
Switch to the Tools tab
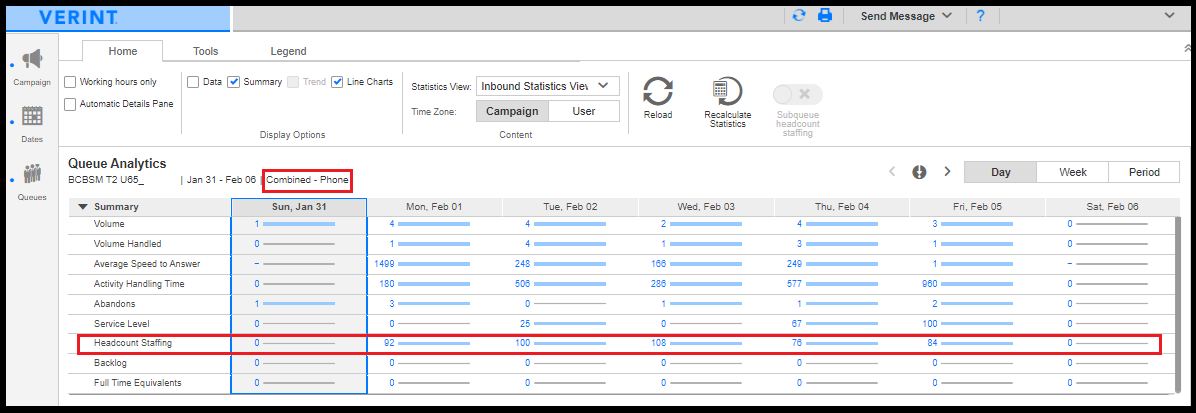point(205,51)
